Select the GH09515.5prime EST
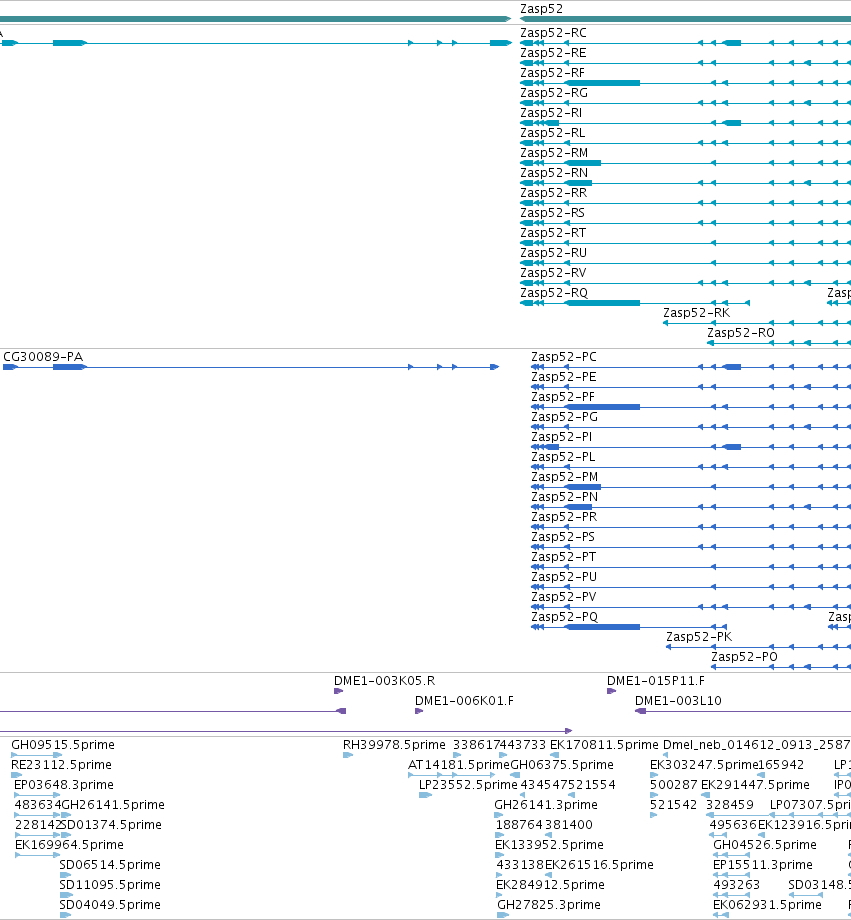 click(63, 745)
